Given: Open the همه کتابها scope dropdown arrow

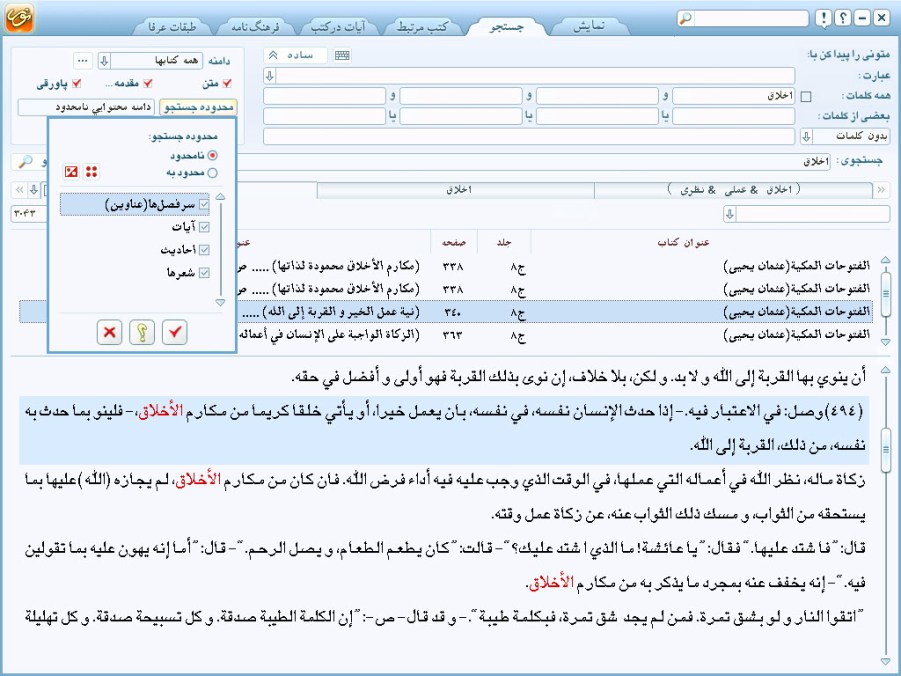Looking at the screenshot, I should [104, 60].
